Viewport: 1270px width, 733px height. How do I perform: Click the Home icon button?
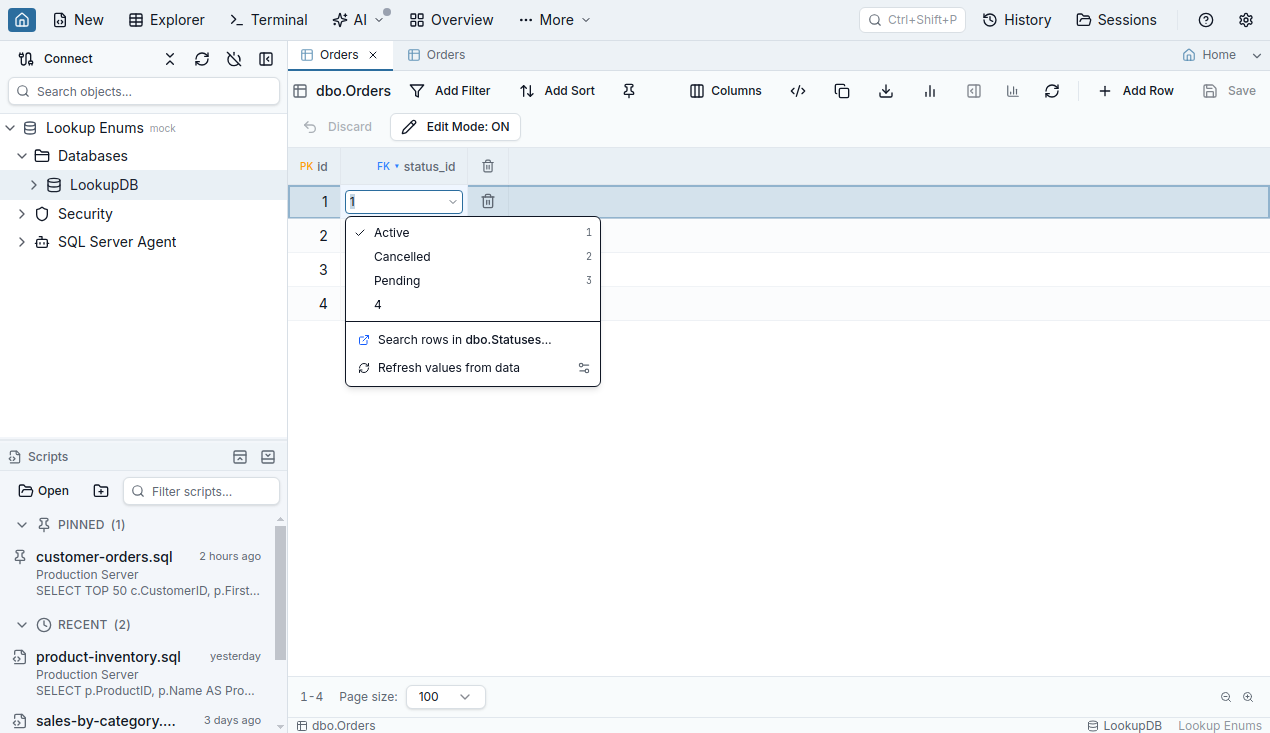pos(22,20)
